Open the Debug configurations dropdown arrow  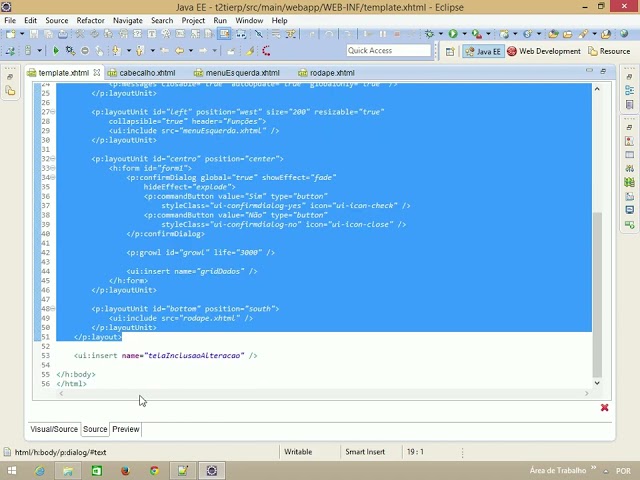coord(440,34)
